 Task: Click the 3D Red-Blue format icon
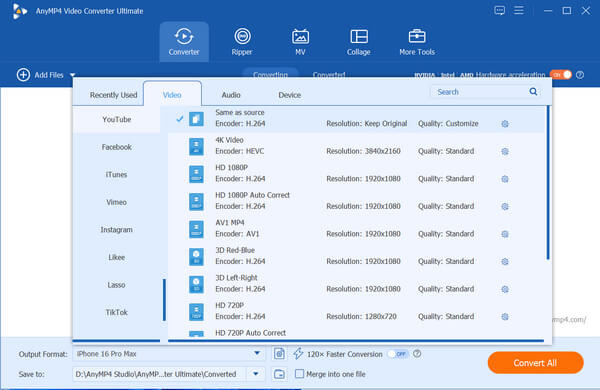pos(196,256)
